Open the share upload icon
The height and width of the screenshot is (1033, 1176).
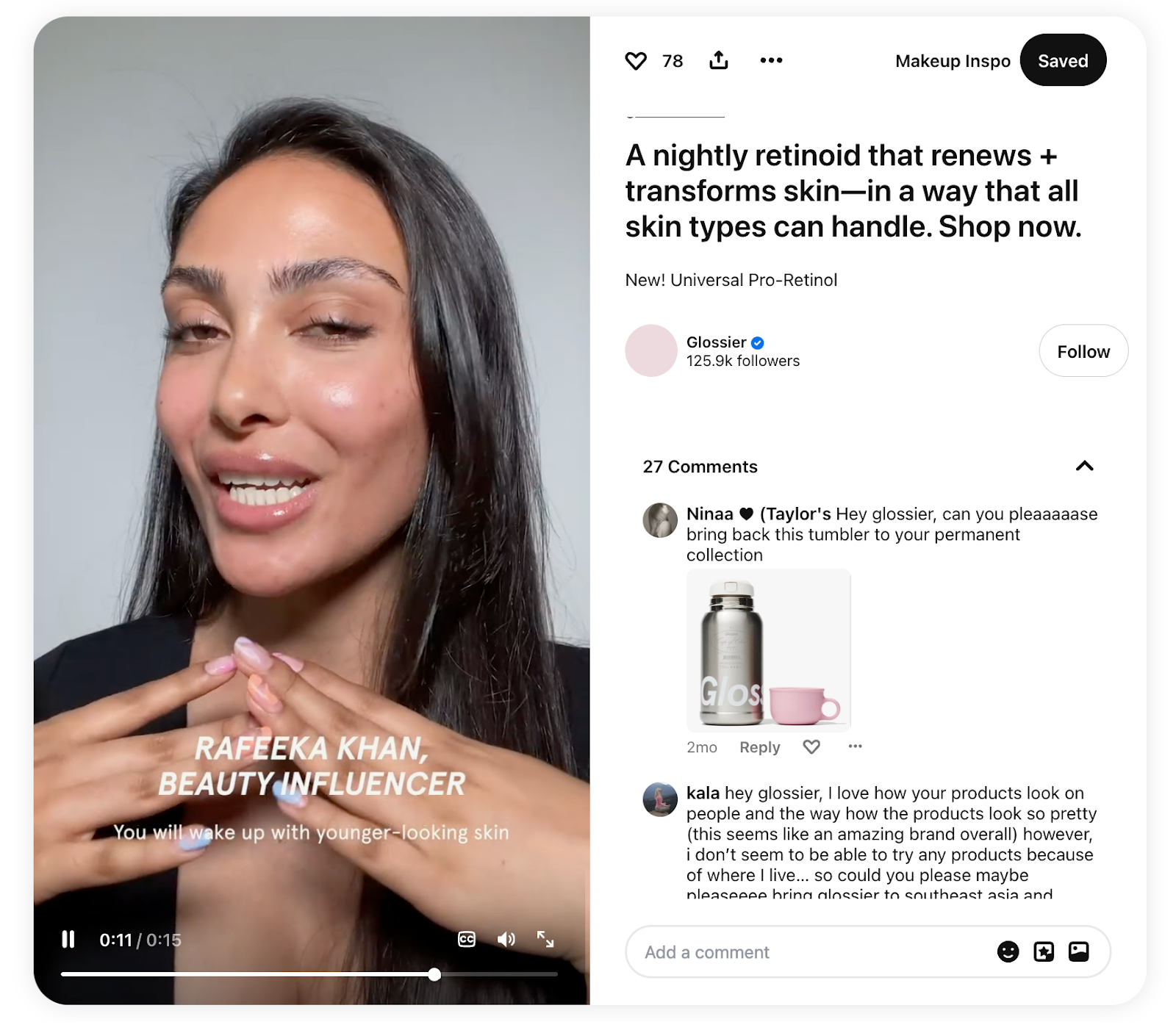pos(719,60)
